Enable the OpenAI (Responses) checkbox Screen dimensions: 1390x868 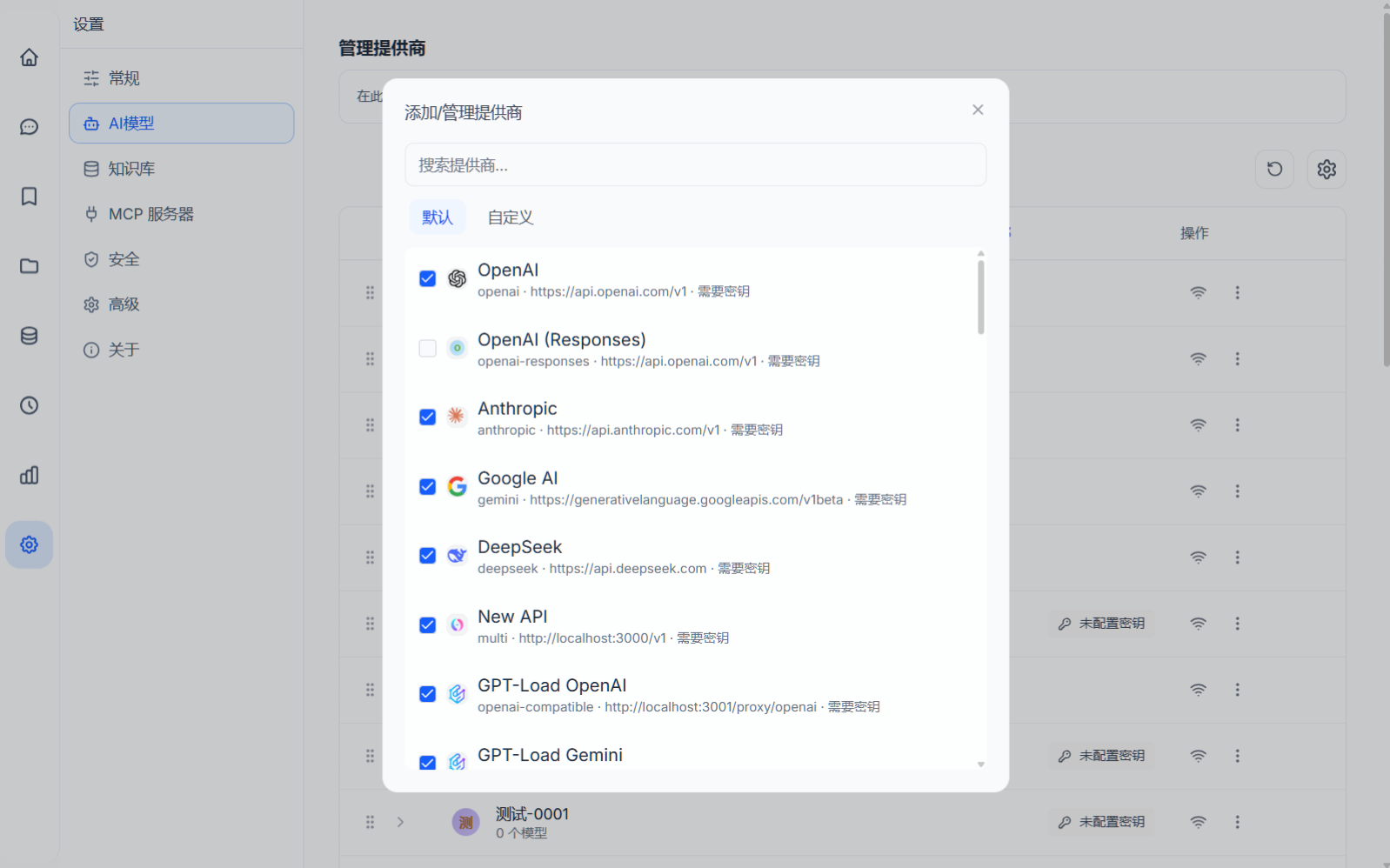click(427, 348)
